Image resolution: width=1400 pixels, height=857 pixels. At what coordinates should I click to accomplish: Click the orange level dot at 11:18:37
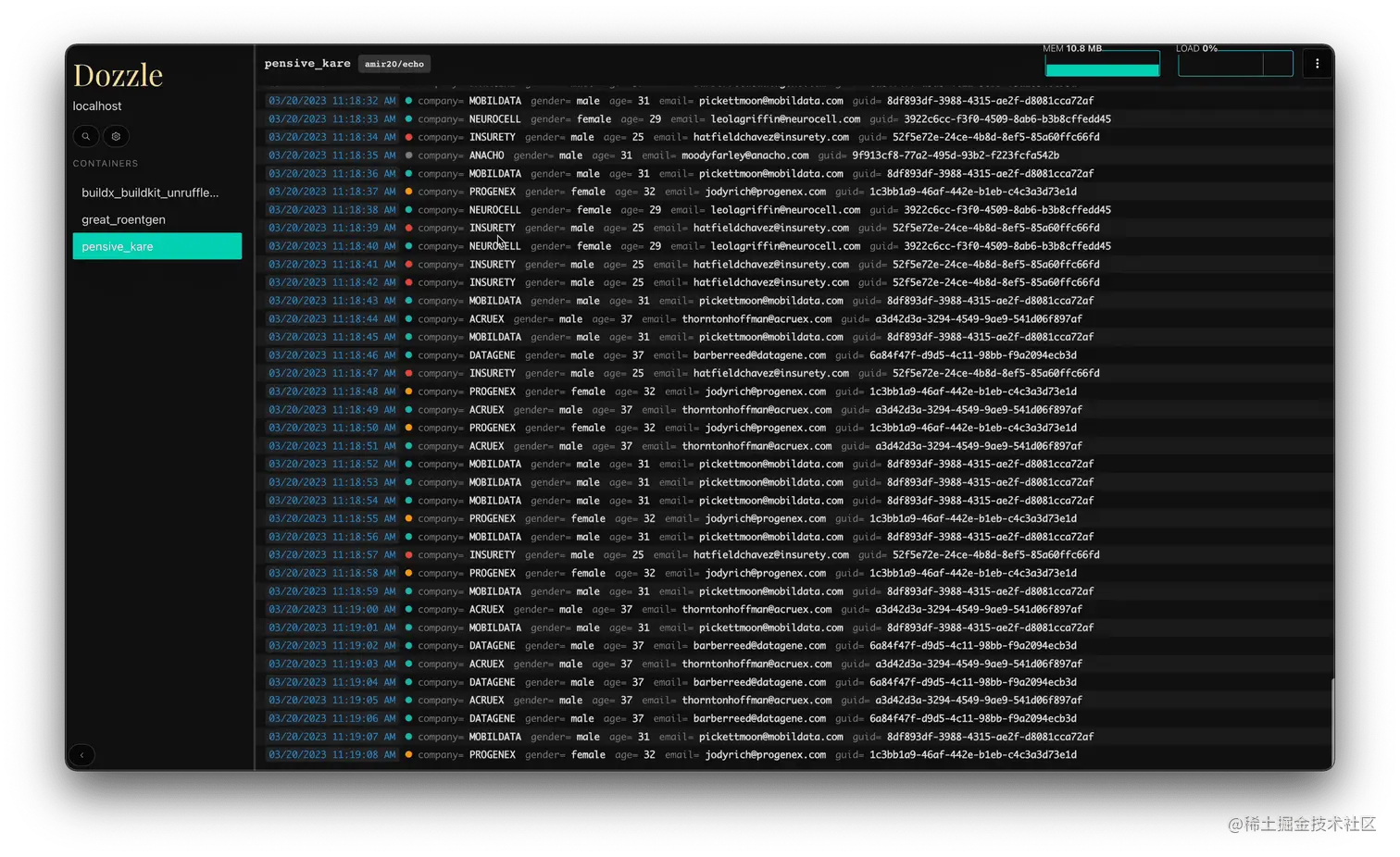[x=408, y=192]
